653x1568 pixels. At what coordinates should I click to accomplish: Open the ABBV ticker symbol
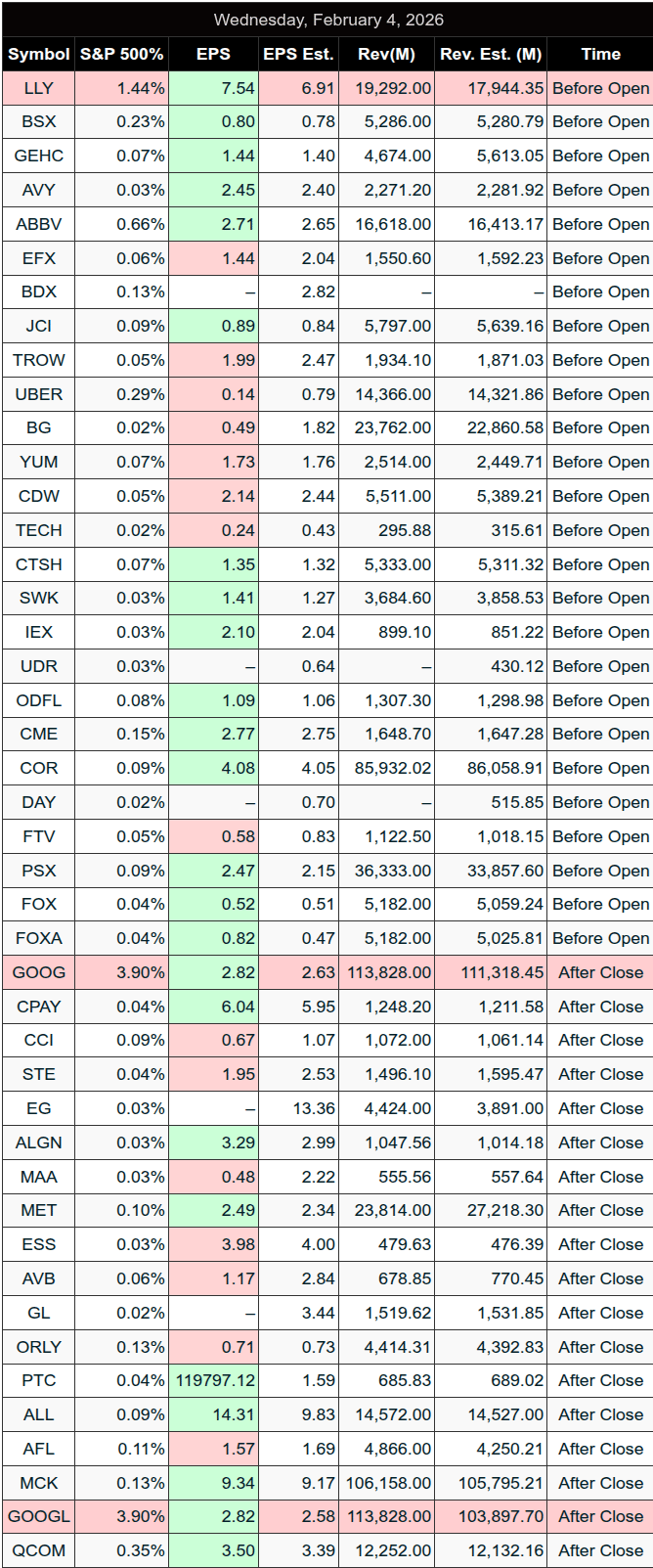(39, 224)
